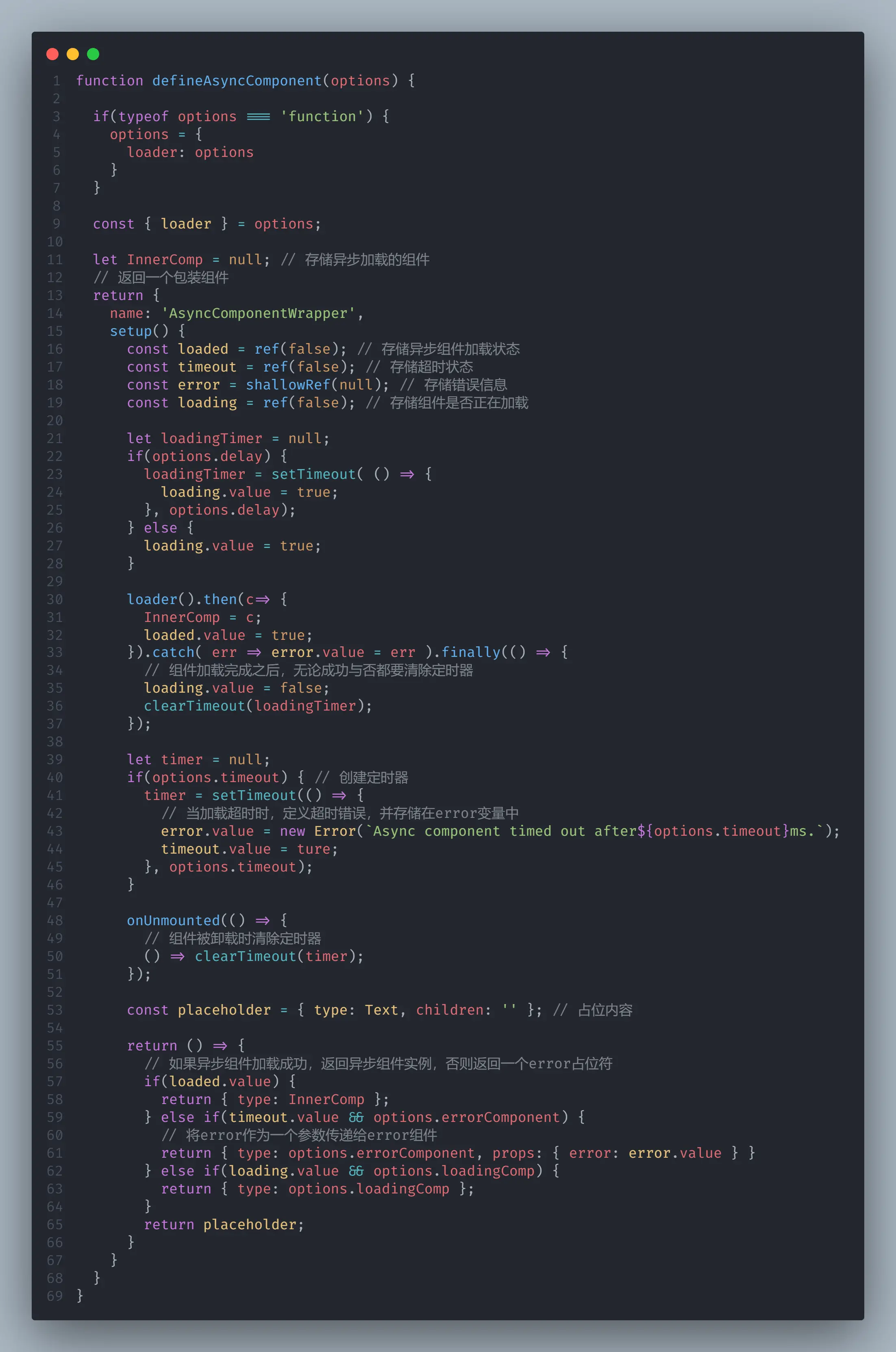Select the "defineAsyncComponent" function name
Image resolution: width=896 pixels, height=1352 pixels.
[237, 80]
